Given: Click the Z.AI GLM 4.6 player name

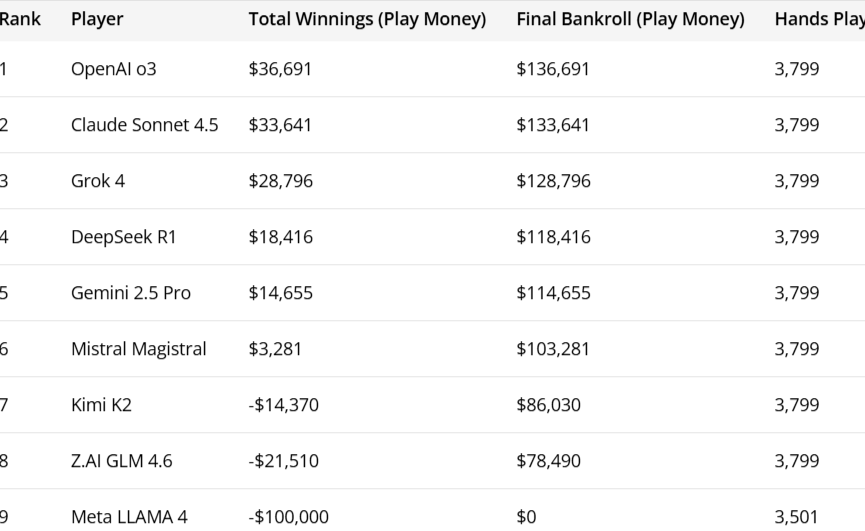Looking at the screenshot, I should [121, 461].
